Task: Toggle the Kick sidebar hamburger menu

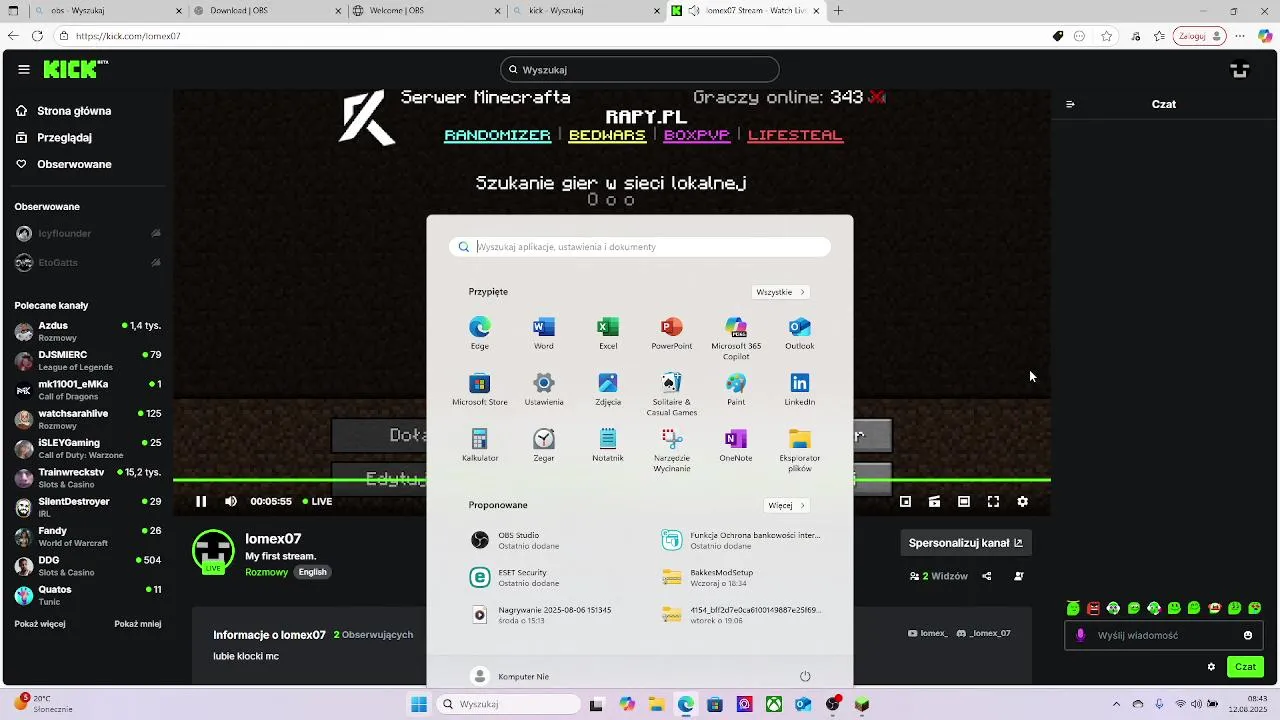Action: (24, 69)
